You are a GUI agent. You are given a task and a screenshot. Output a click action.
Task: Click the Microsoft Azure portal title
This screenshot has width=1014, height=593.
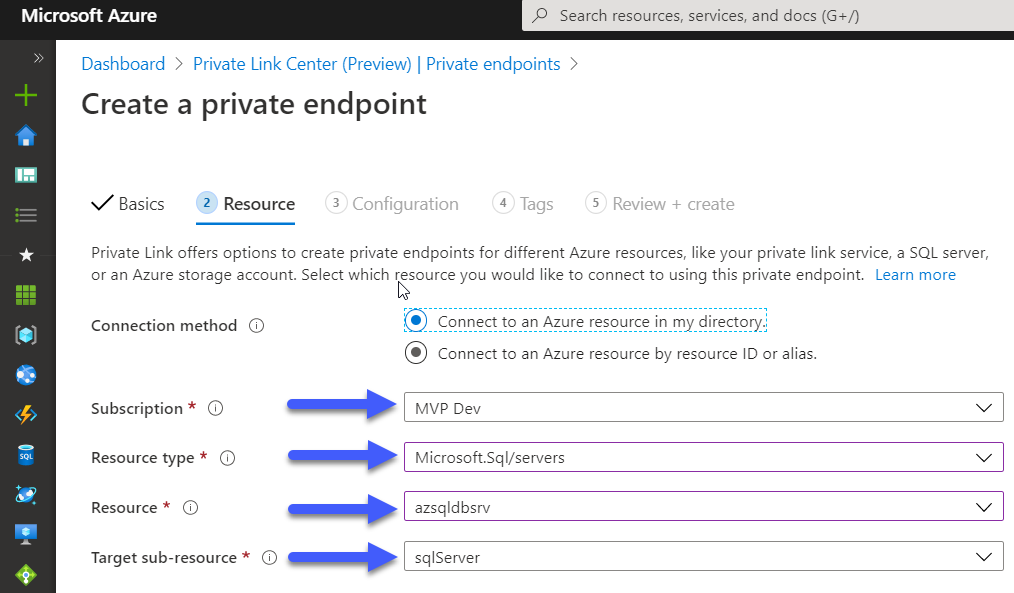89,16
